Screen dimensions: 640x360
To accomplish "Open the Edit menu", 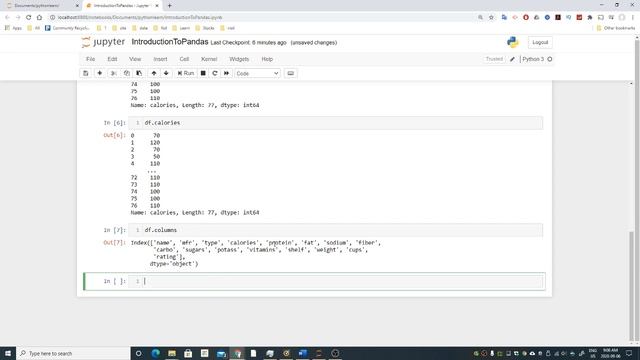I will tap(112, 59).
